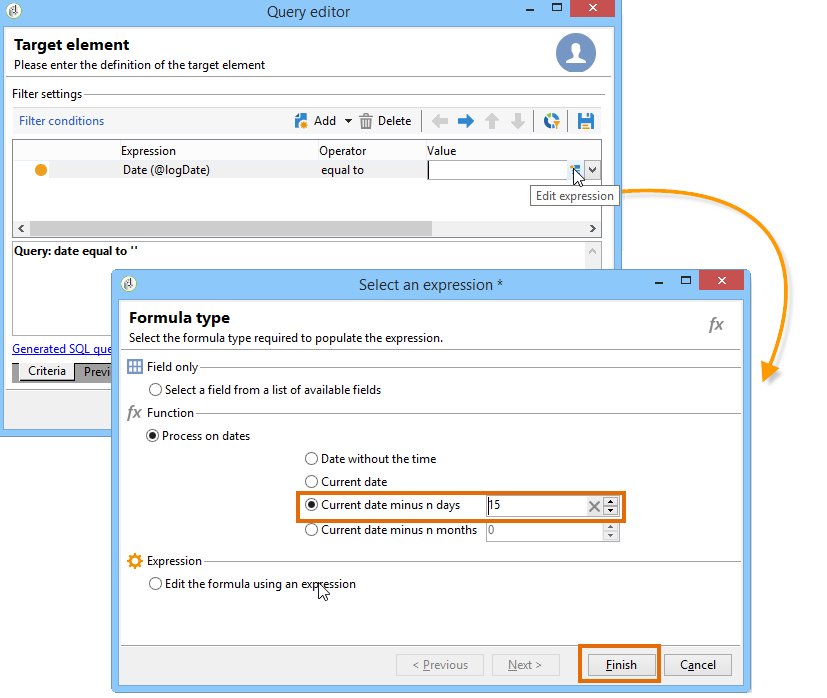
Task: Click the horizontal scrollbar thumb in filter list
Action: (x=231, y=228)
